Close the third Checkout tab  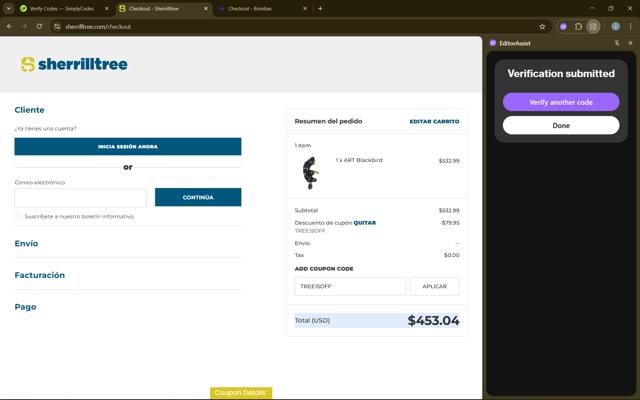(304, 8)
